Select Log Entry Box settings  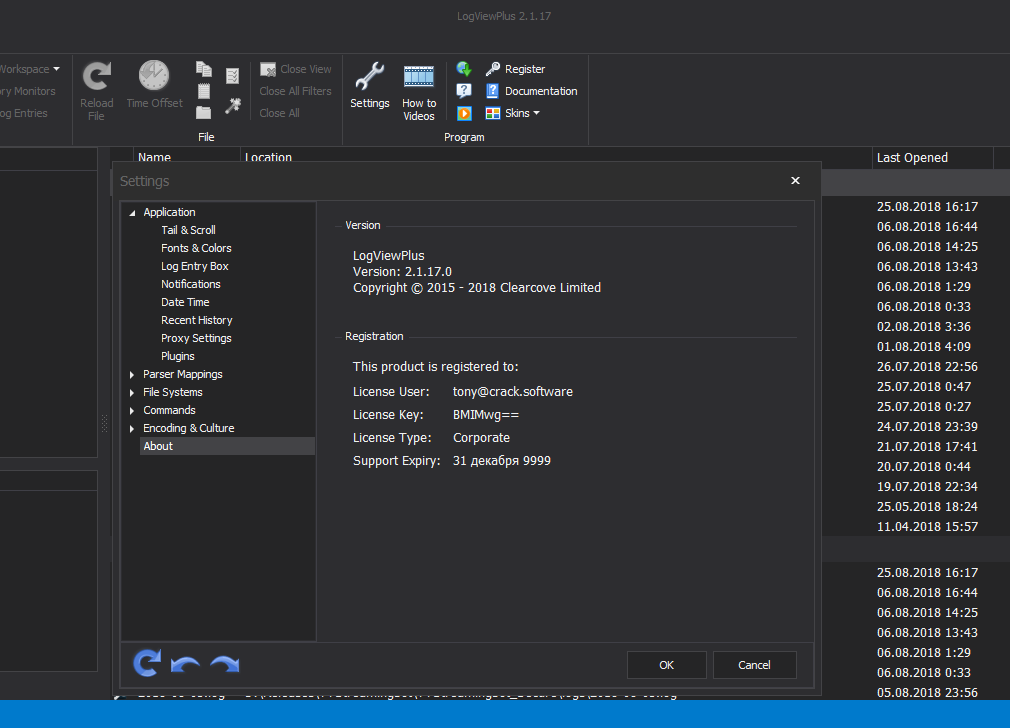pyautogui.click(x=195, y=266)
